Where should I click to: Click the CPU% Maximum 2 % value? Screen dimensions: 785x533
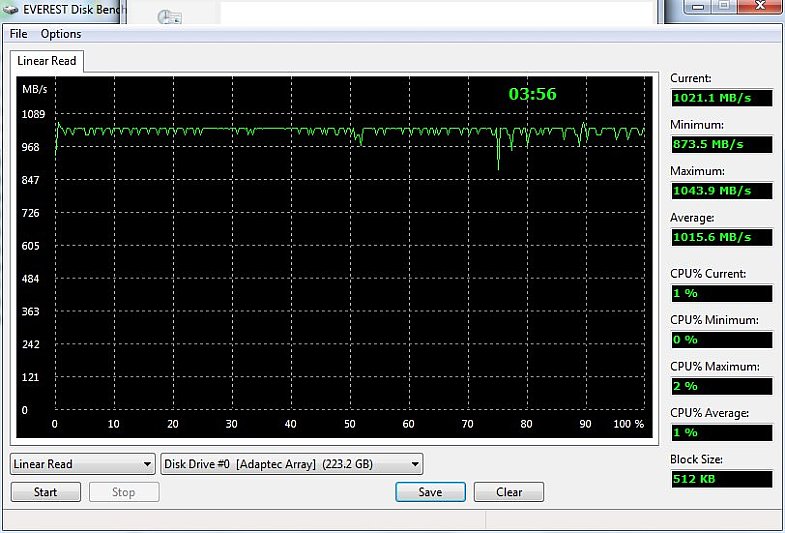[x=722, y=386]
